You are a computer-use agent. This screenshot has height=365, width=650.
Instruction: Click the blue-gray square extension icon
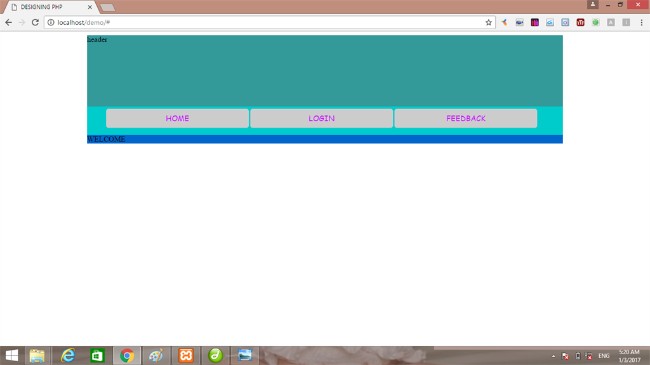(x=565, y=22)
